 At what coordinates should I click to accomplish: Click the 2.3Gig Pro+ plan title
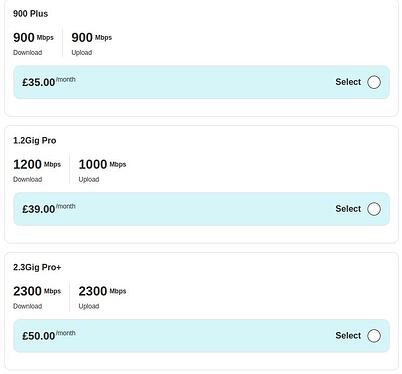pyautogui.click(x=37, y=267)
